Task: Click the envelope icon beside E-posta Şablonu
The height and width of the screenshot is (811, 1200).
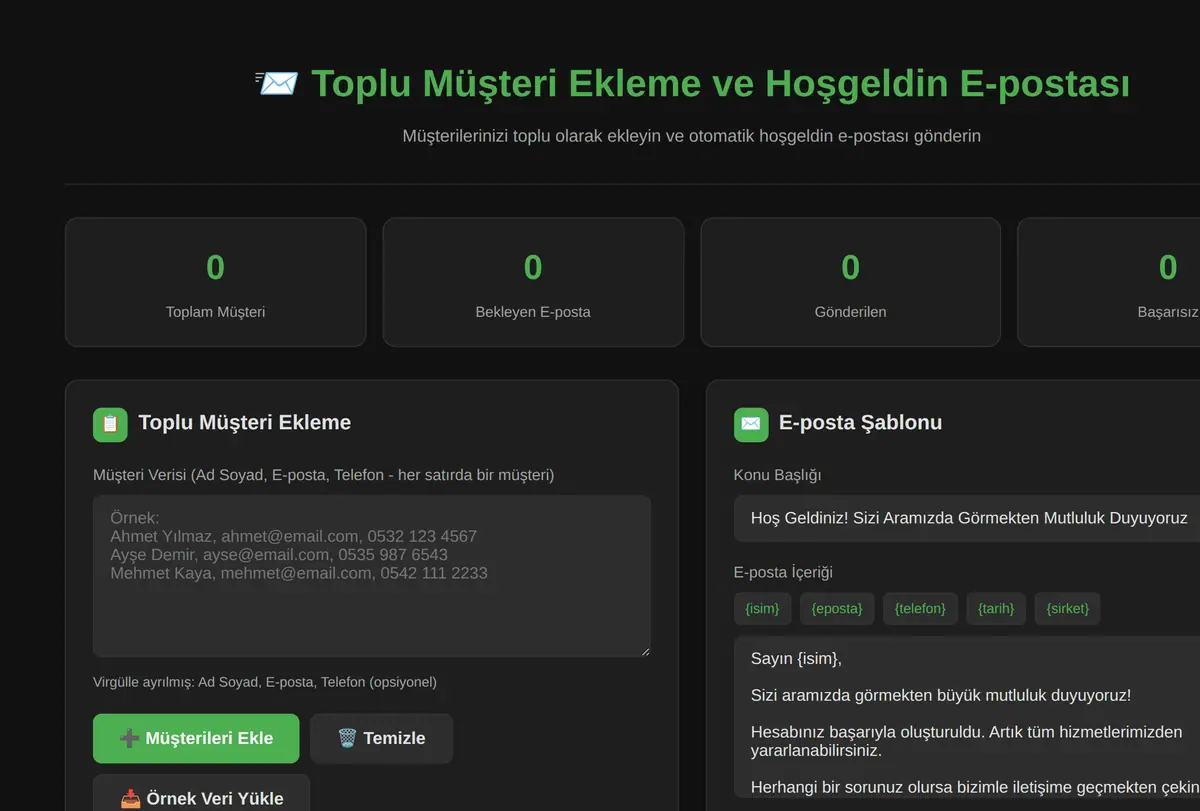Action: pyautogui.click(x=751, y=424)
